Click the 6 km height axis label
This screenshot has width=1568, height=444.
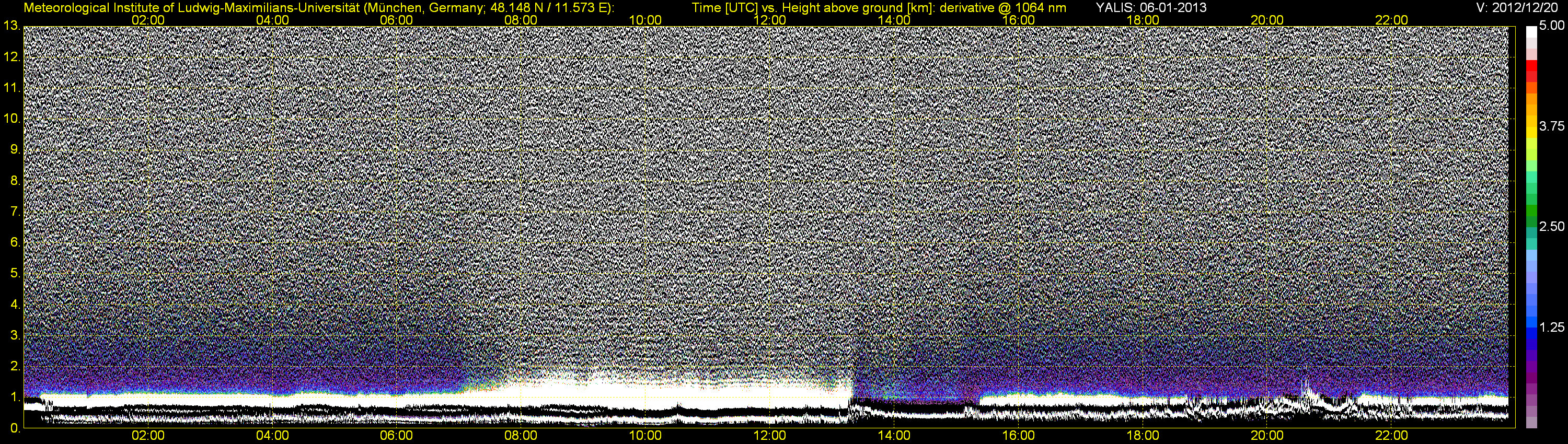[15, 243]
